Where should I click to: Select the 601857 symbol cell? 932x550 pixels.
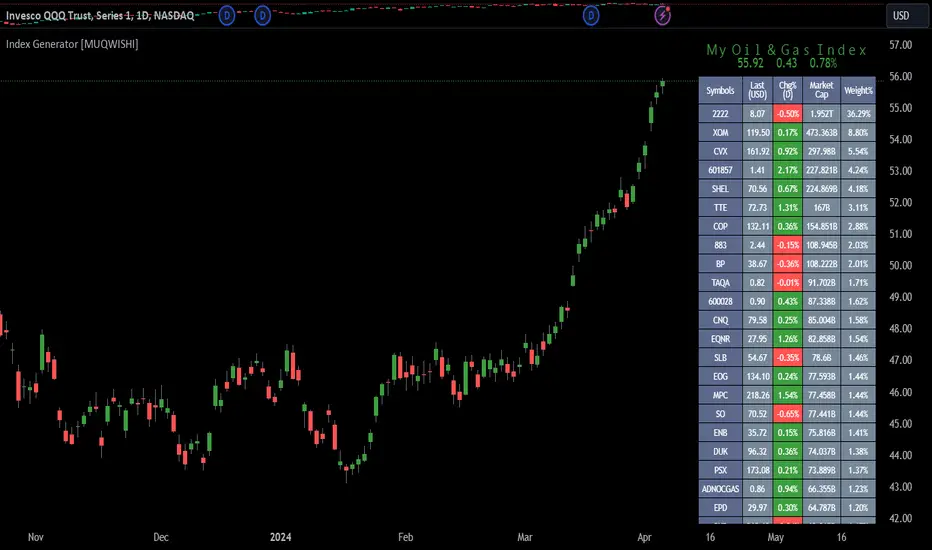(720, 170)
